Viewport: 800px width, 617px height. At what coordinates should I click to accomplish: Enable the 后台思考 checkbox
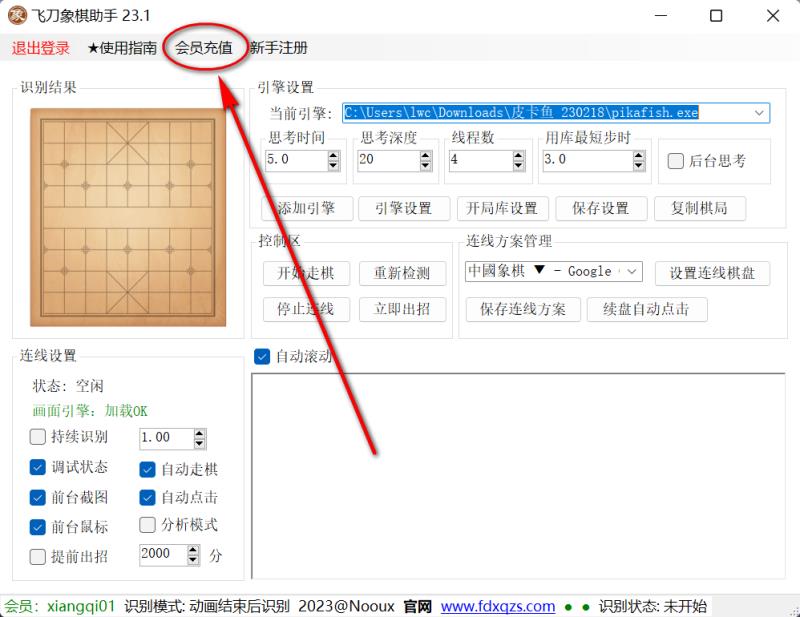(x=676, y=161)
